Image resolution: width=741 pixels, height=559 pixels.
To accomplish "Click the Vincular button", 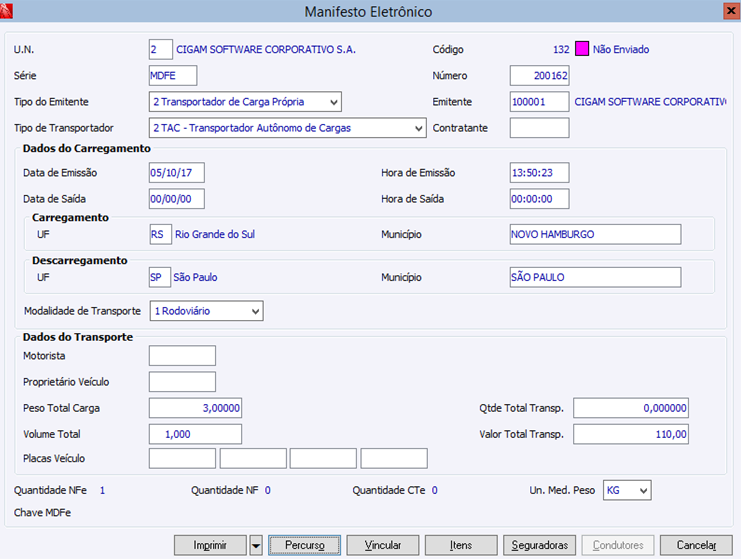I will coord(383,545).
